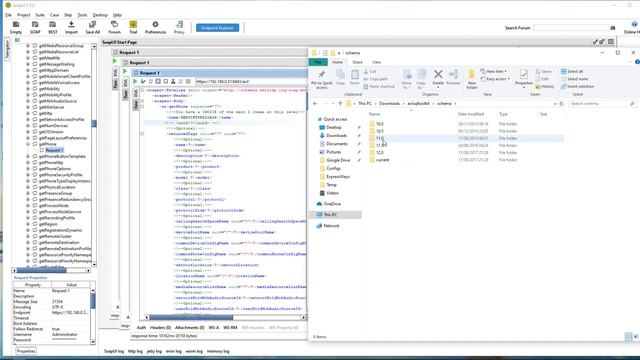The height and width of the screenshot is (360, 640).
Task: Click the Search schema input field
Action: [602, 104]
